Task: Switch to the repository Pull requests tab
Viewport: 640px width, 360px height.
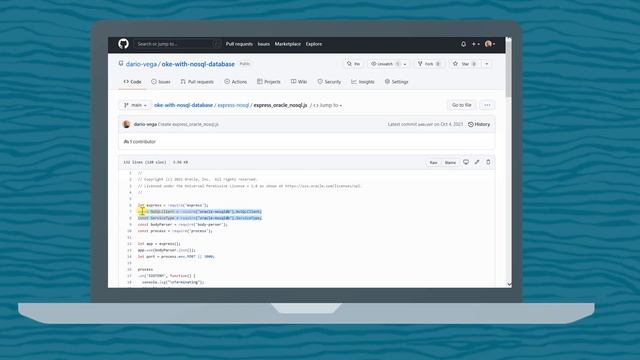Action: 197,82
